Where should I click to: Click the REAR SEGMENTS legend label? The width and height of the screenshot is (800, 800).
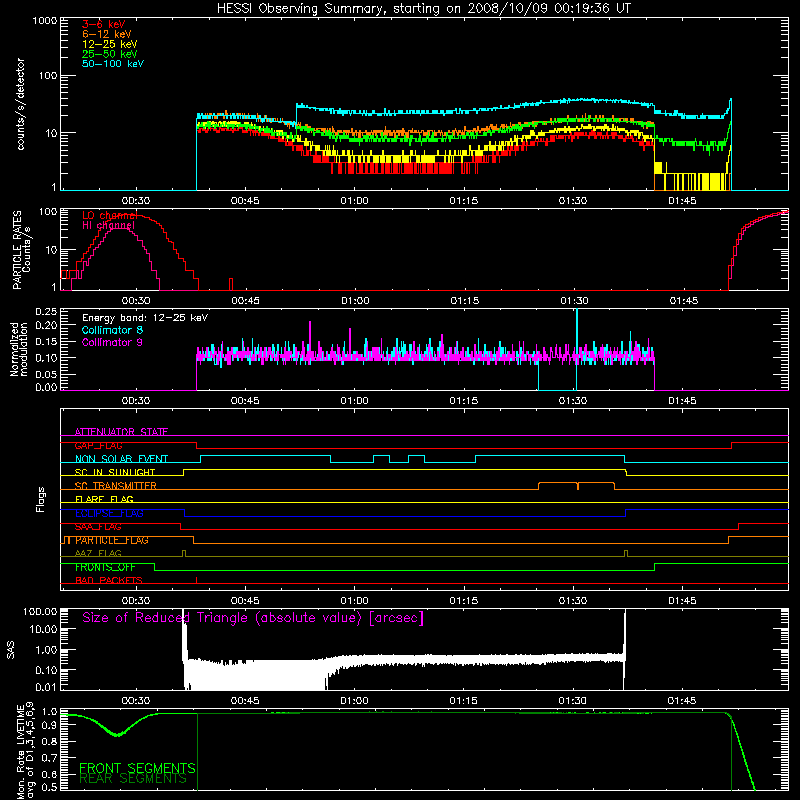click(133, 779)
